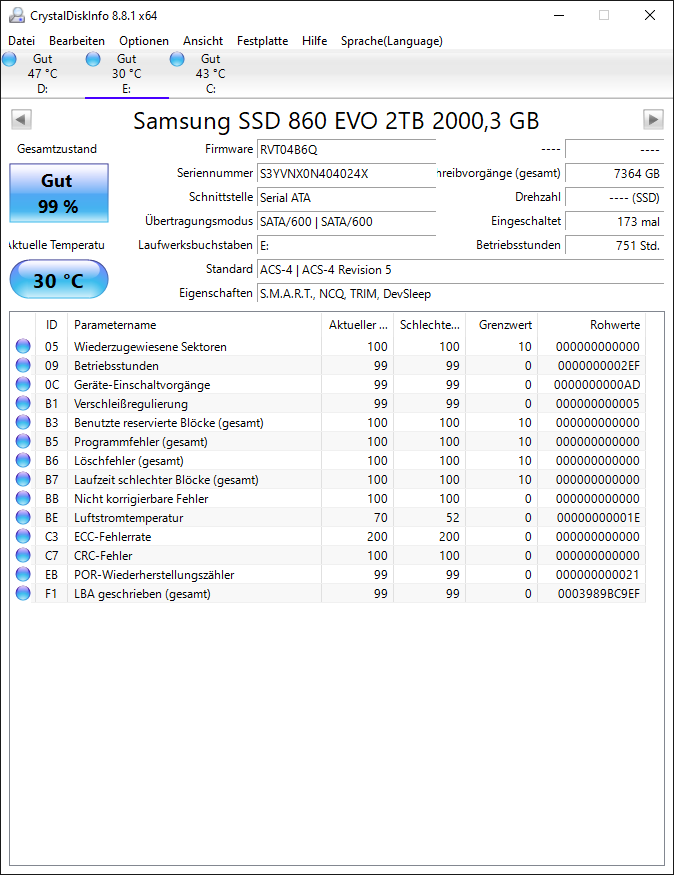Click the Drehzahl ---- (SSD) value
Image resolution: width=674 pixels, height=875 pixels.
614,198
